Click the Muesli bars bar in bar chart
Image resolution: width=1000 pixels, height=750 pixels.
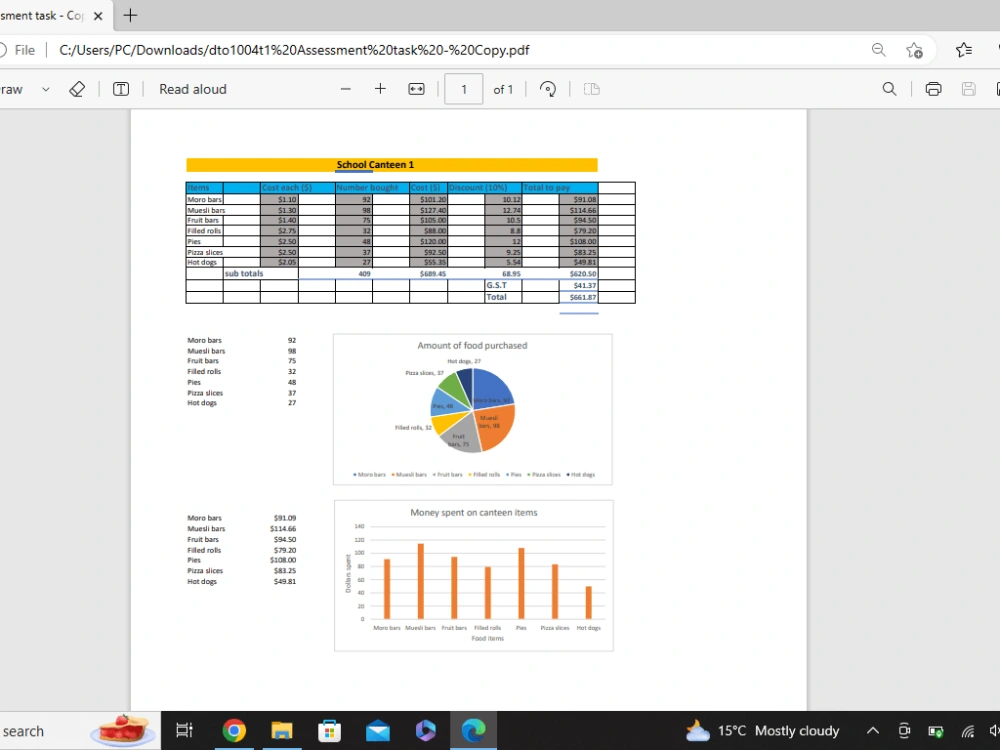[420, 581]
